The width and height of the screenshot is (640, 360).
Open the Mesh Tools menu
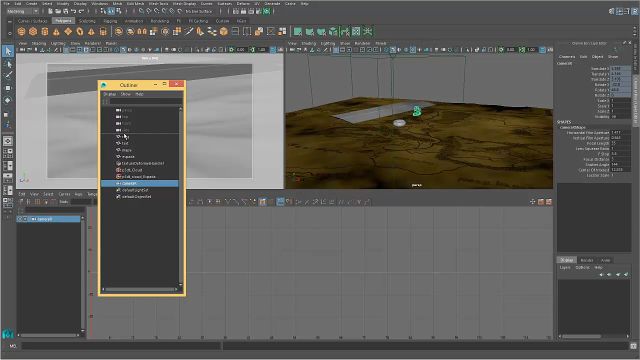click(158, 4)
